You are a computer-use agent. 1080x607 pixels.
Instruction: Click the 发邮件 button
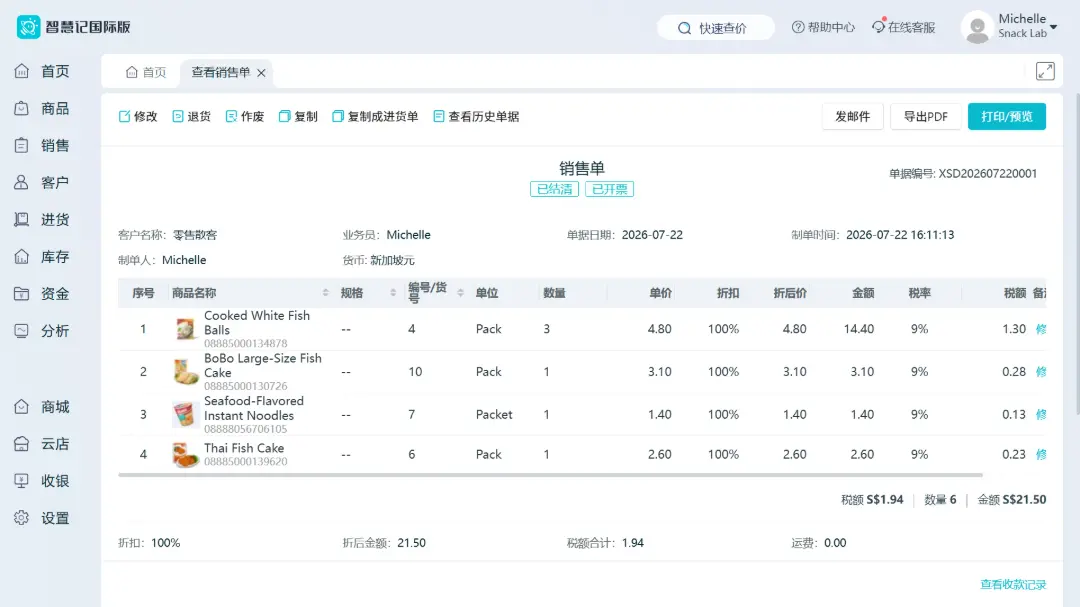[x=853, y=116]
